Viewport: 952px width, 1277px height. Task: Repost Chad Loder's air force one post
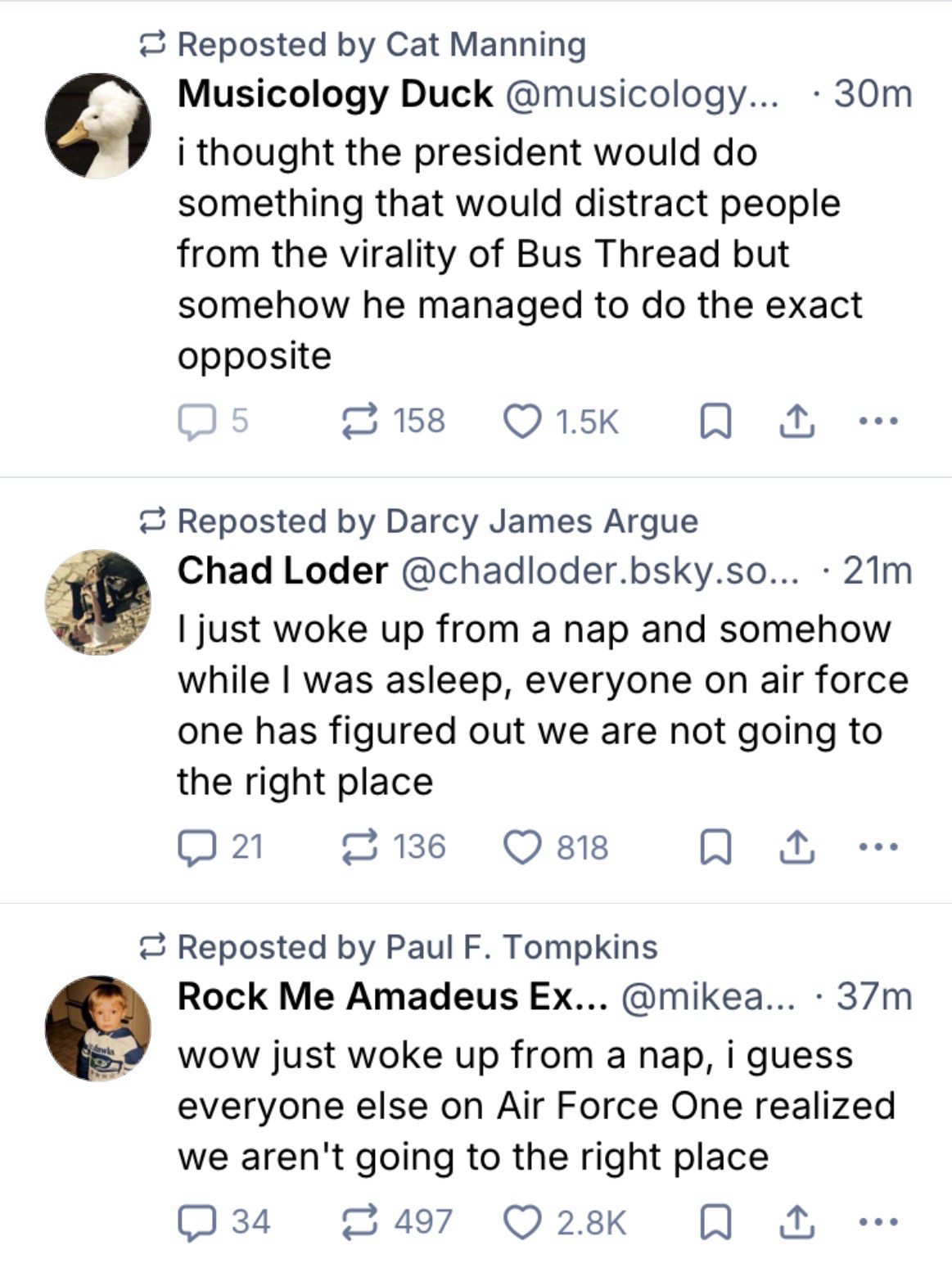click(x=359, y=847)
